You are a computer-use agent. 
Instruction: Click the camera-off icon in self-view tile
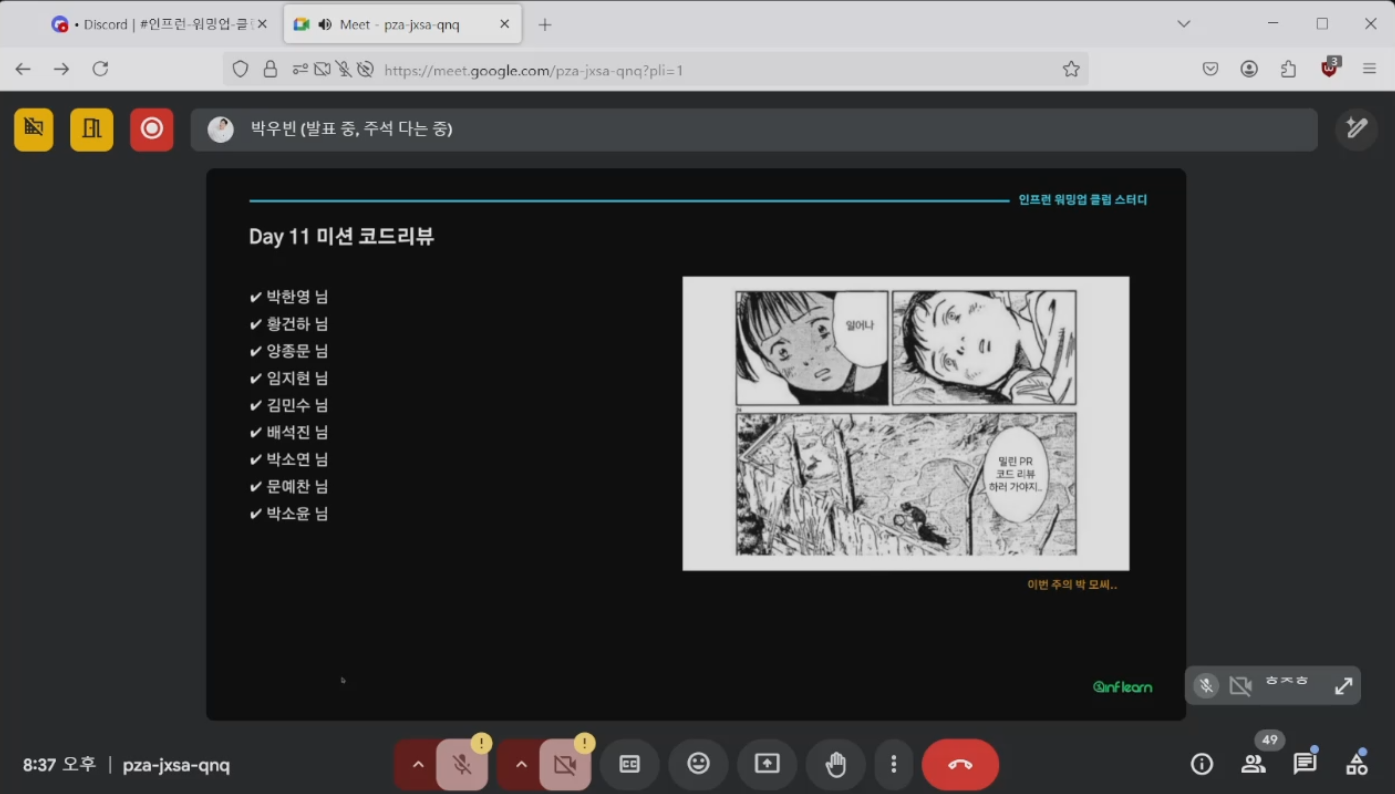click(1241, 686)
